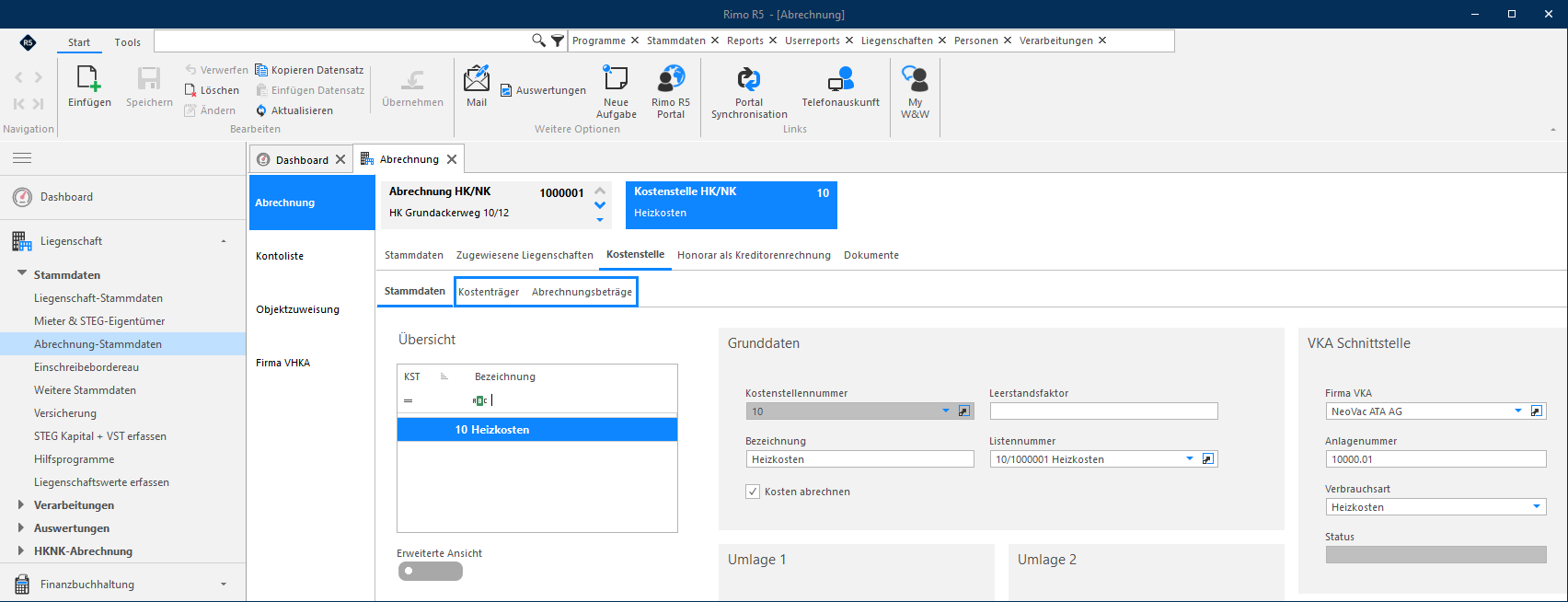Close the Dashboard tab

pyautogui.click(x=340, y=159)
